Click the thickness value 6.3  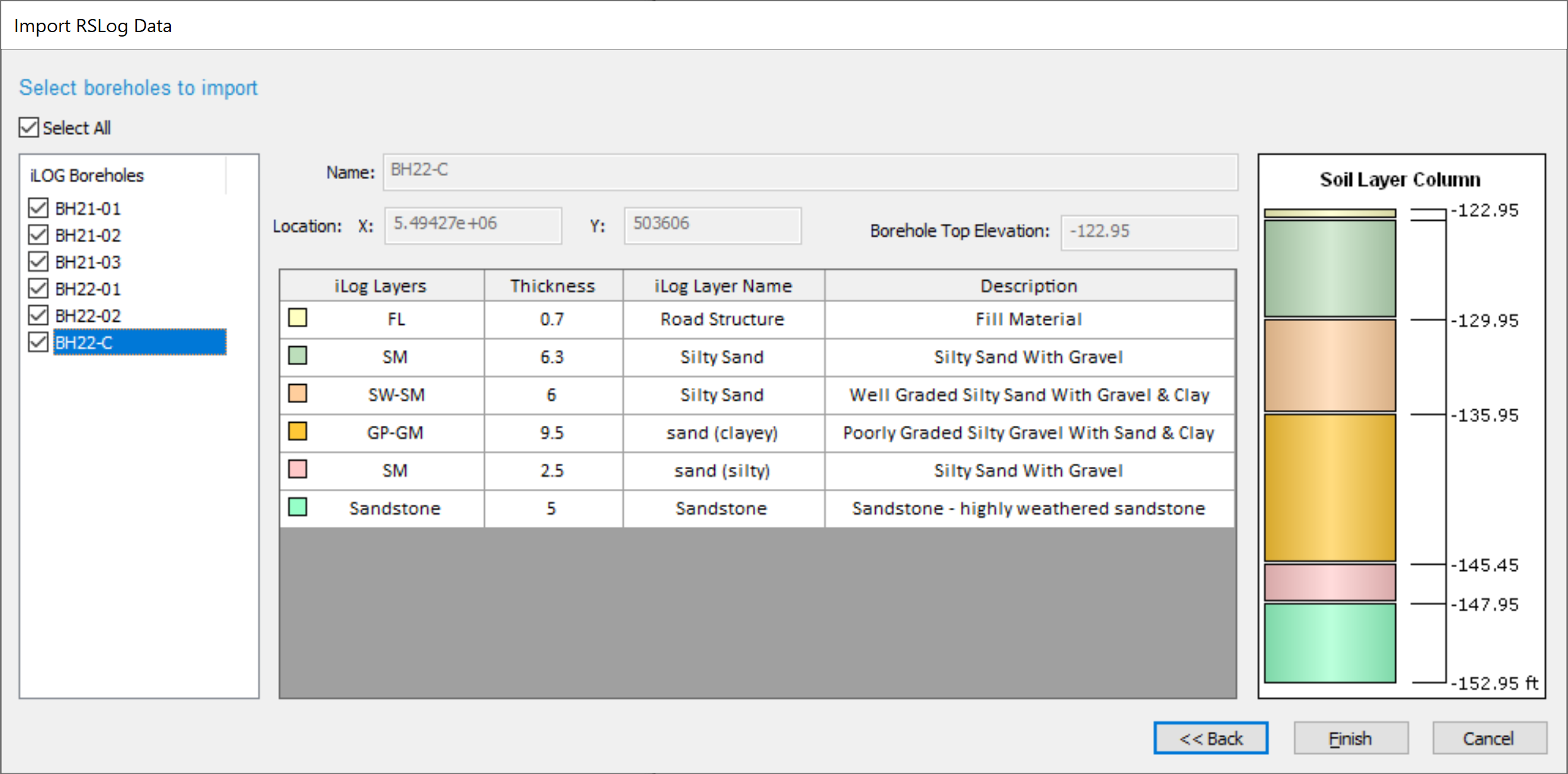[553, 357]
